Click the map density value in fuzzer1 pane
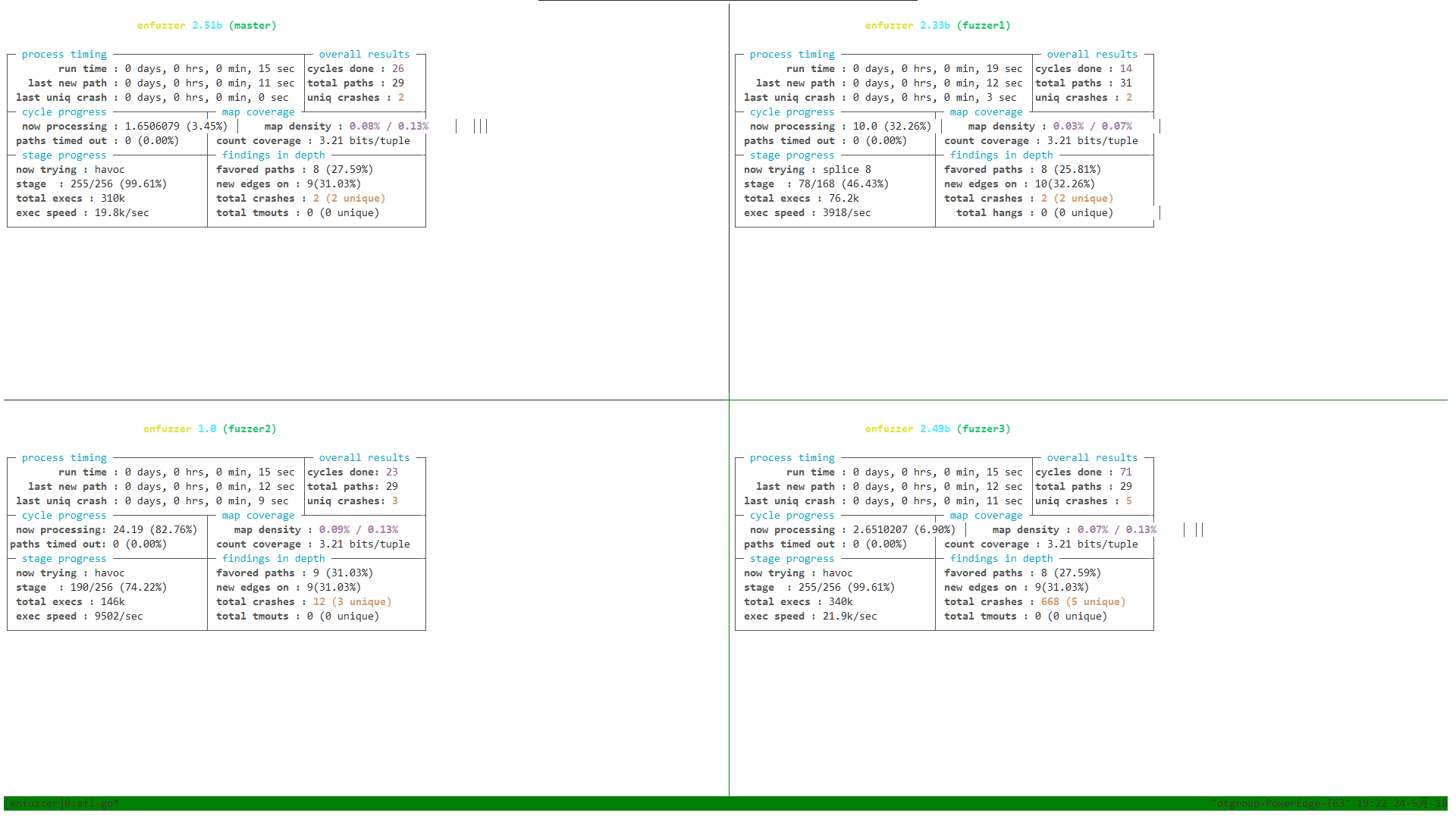Image resolution: width=1456 pixels, height=819 pixels. click(x=1092, y=127)
